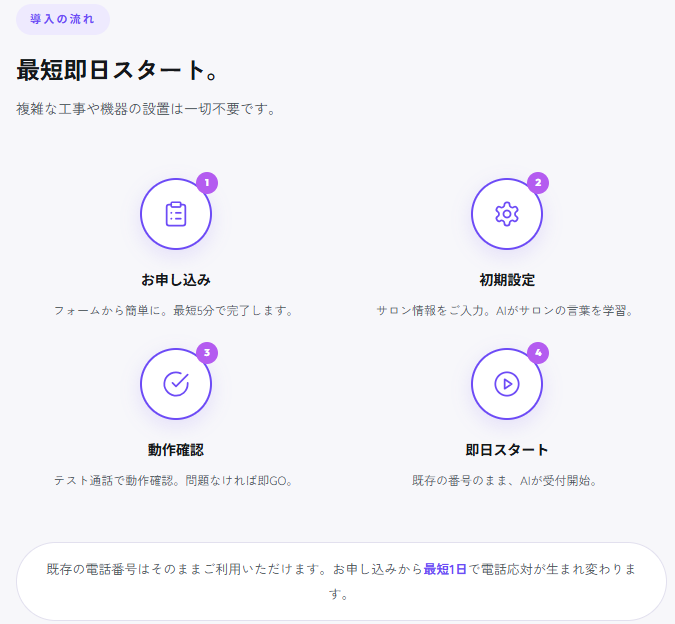Click the clipboard icon for お申し込み step

pos(176,214)
